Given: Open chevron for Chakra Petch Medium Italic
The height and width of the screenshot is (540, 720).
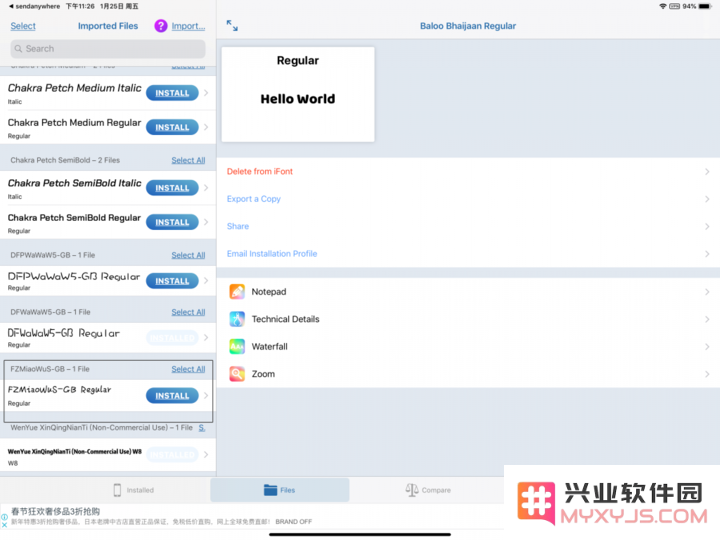Looking at the screenshot, I should 206,93.
